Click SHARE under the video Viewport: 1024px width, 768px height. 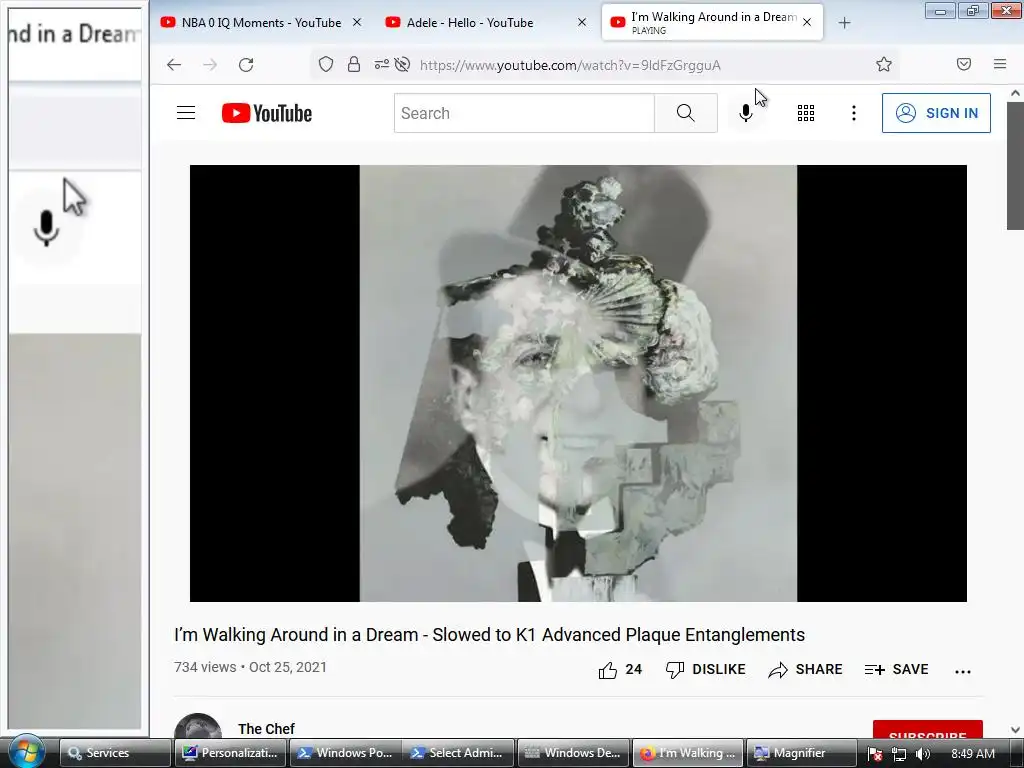point(805,669)
